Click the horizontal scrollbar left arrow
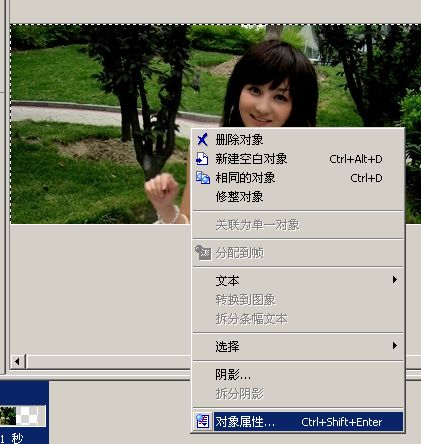 (x=17, y=361)
